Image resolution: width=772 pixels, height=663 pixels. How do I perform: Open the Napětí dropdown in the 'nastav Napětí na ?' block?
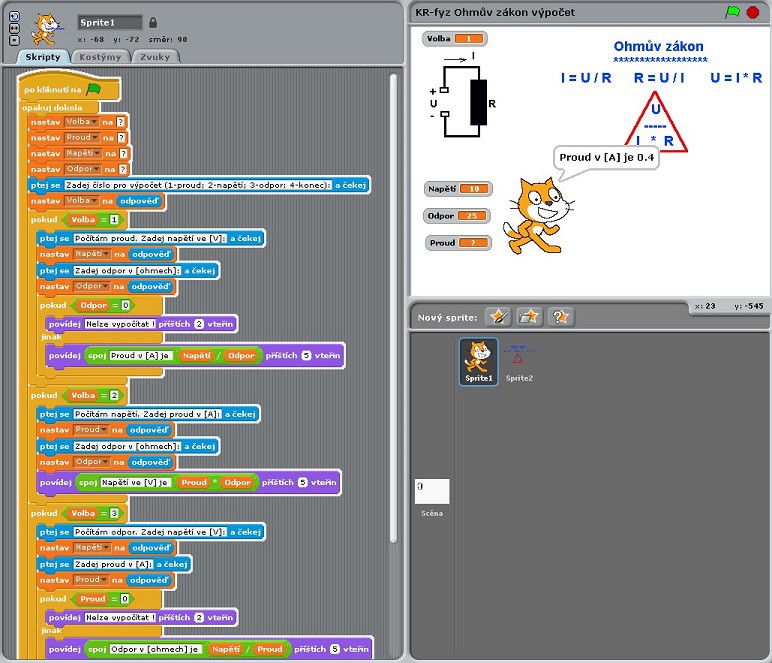tap(83, 153)
